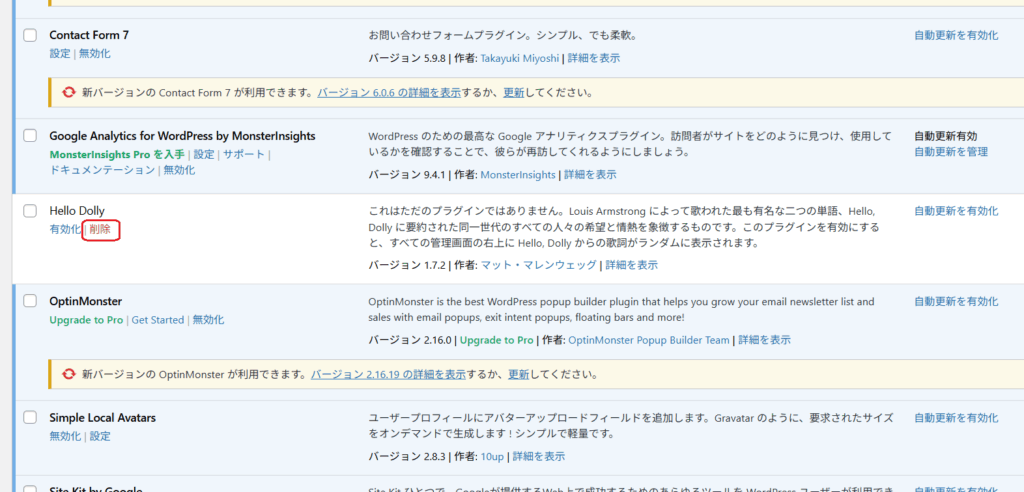Click 更新 link in Contact Form 7 notice
This screenshot has height=492, width=1024.
[x=513, y=93]
